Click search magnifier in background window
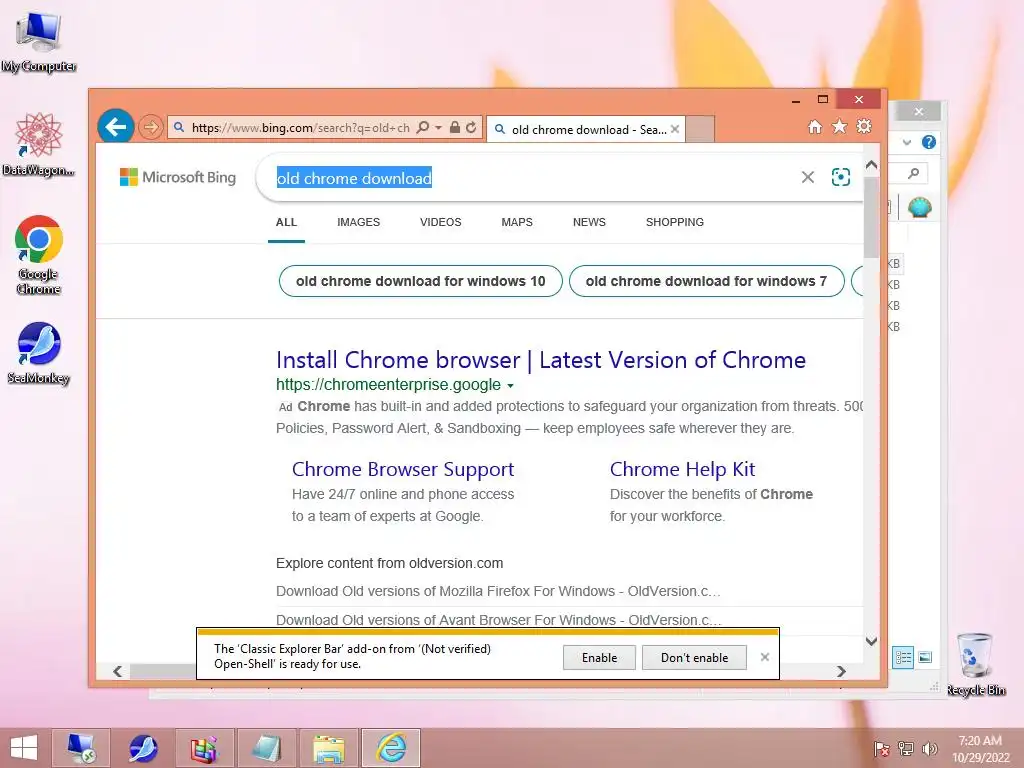Image resolution: width=1024 pixels, height=768 pixels. click(x=914, y=173)
